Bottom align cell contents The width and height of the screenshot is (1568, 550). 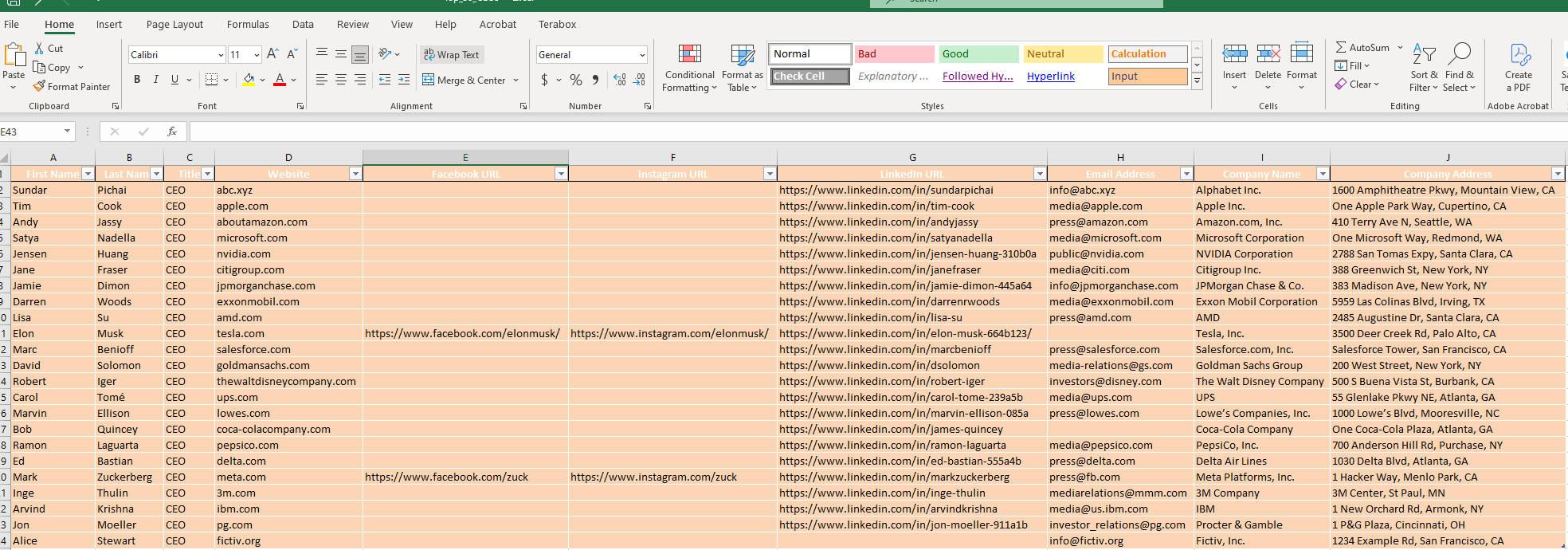tap(360, 54)
